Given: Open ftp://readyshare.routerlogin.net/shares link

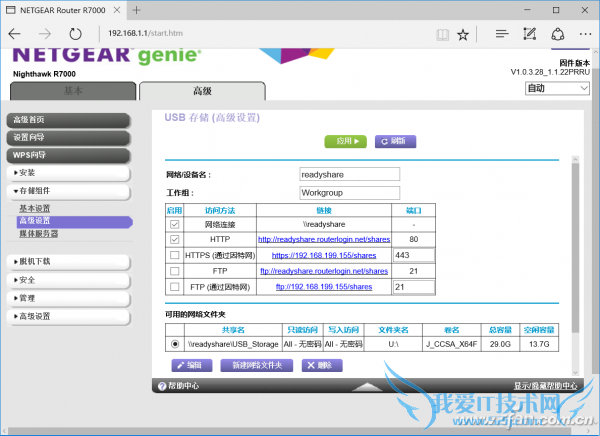Looking at the screenshot, I should coord(324,271).
